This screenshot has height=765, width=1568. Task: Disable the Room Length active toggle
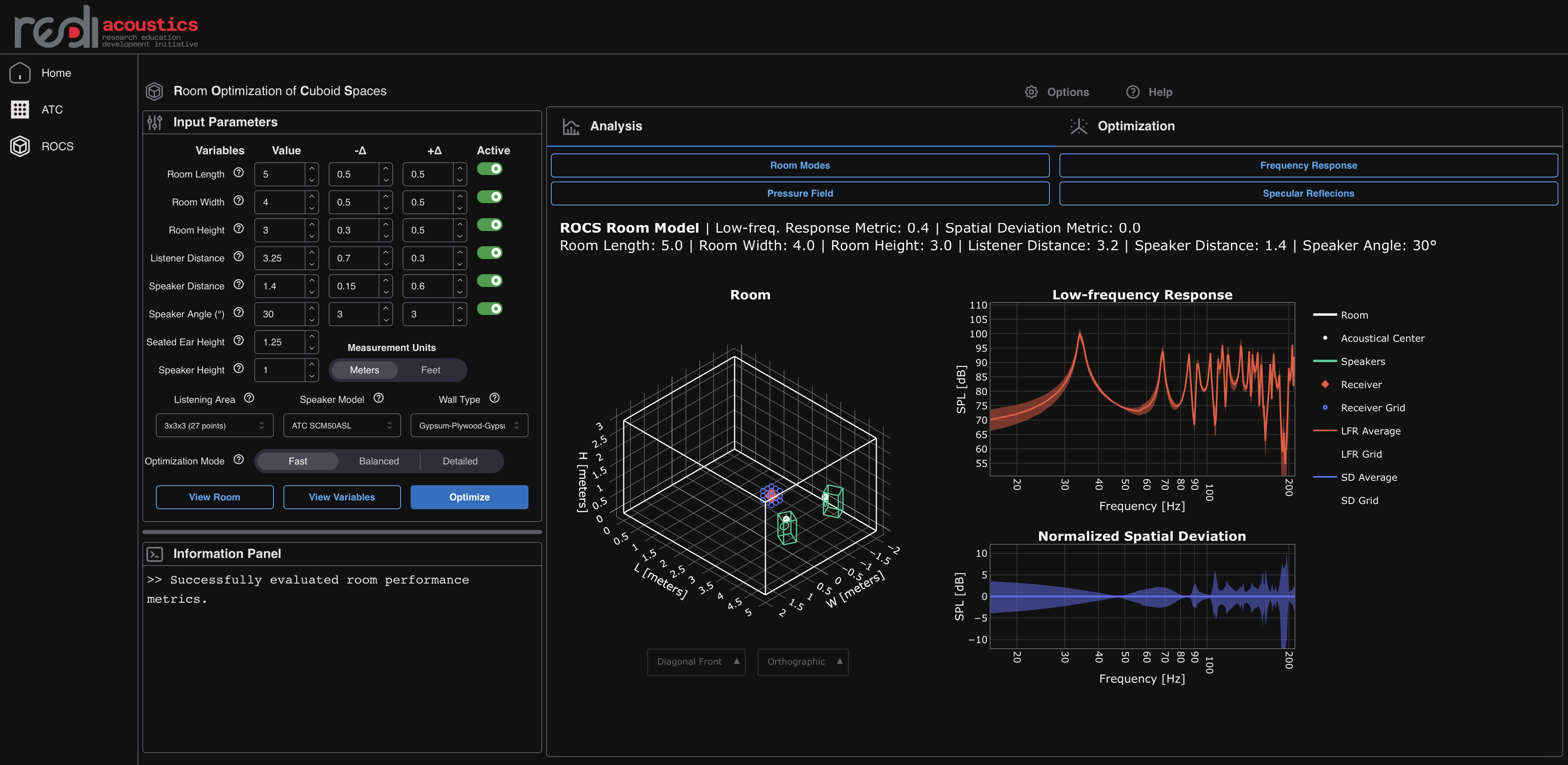(x=489, y=169)
